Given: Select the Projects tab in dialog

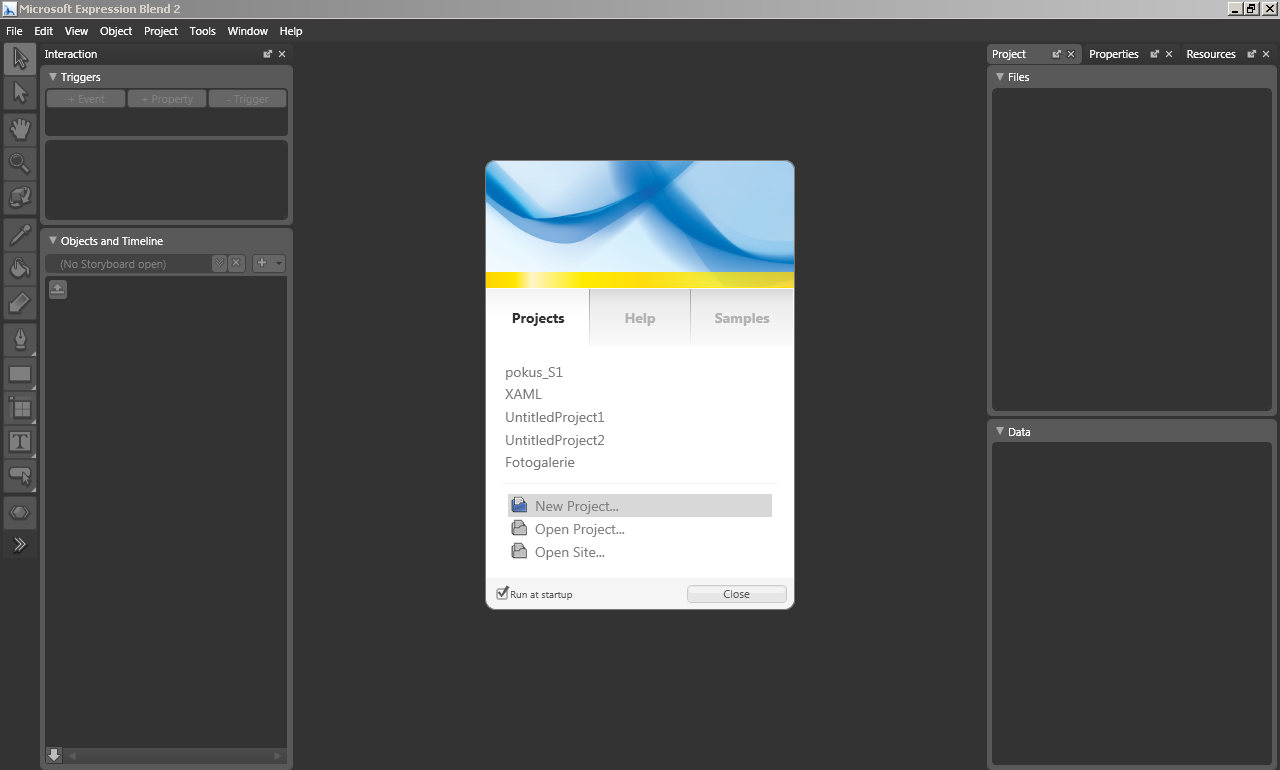Looking at the screenshot, I should (x=538, y=318).
